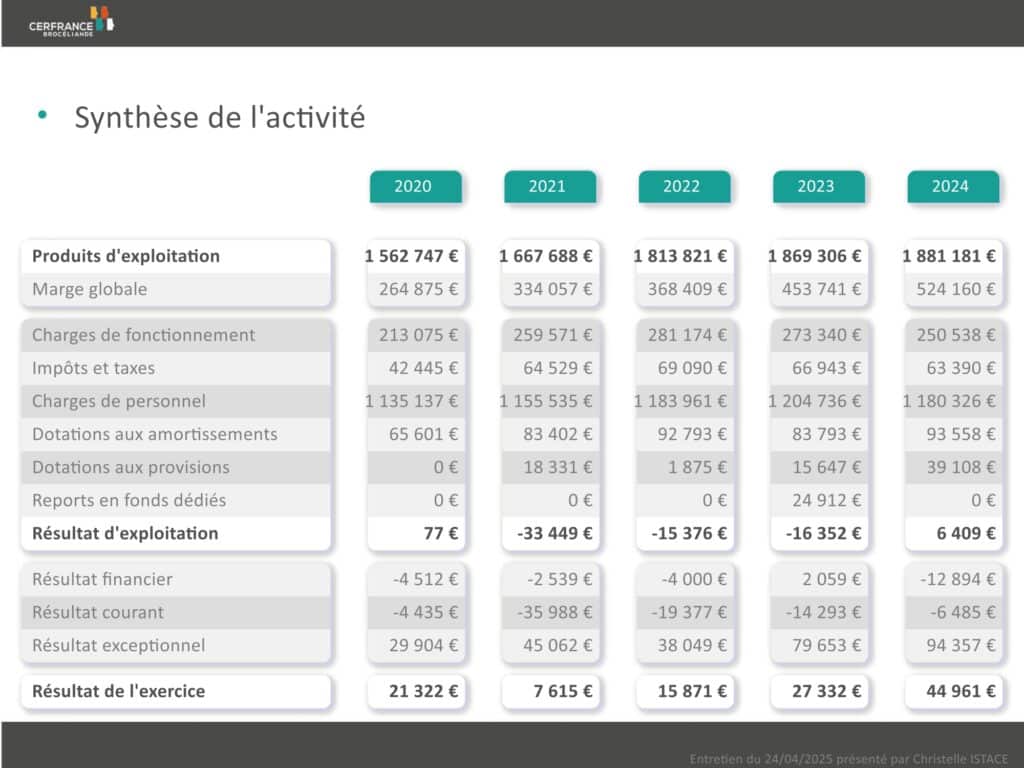
Task: Click the 2024 net result '44 961 €'
Action: (962, 691)
